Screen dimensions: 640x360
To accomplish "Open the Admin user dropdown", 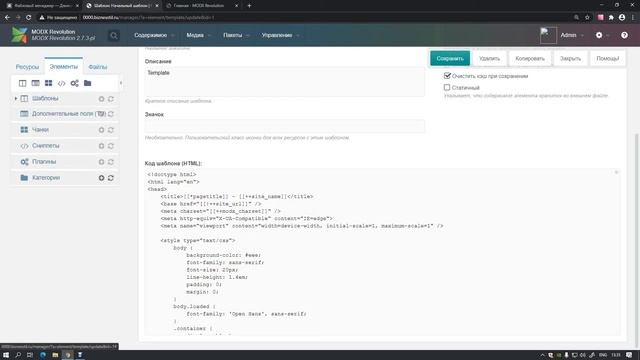I will 572,36.
